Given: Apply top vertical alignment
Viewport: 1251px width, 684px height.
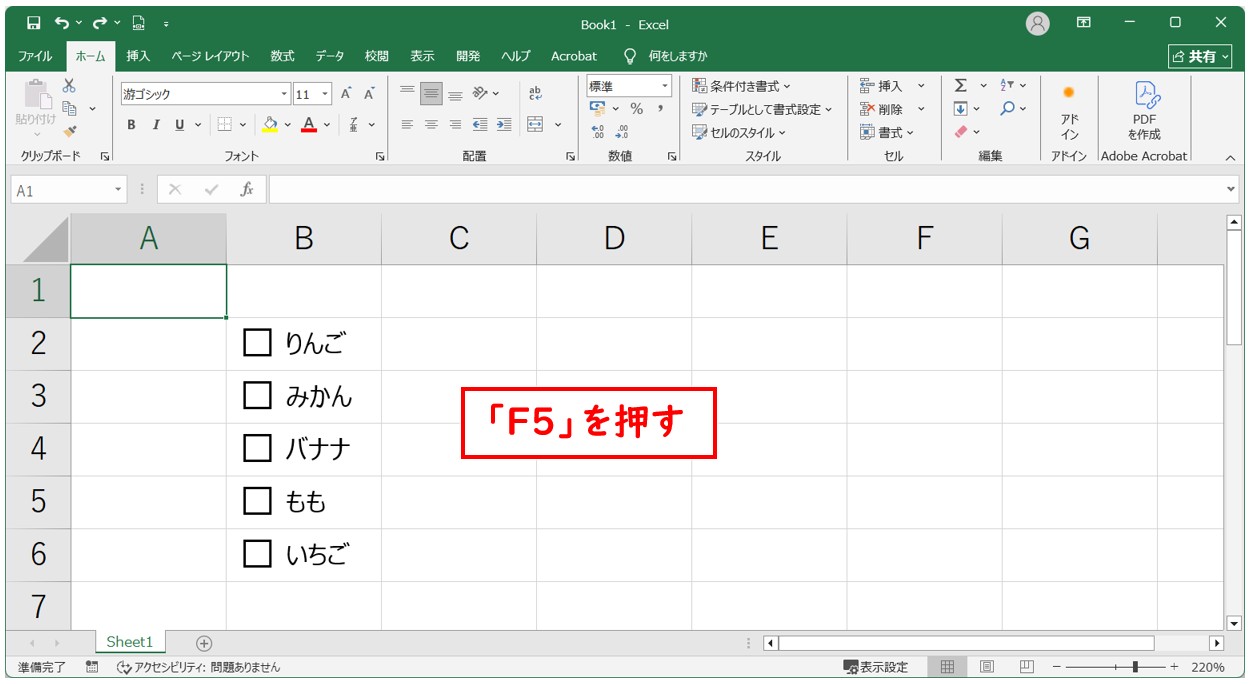Looking at the screenshot, I should tap(407, 93).
